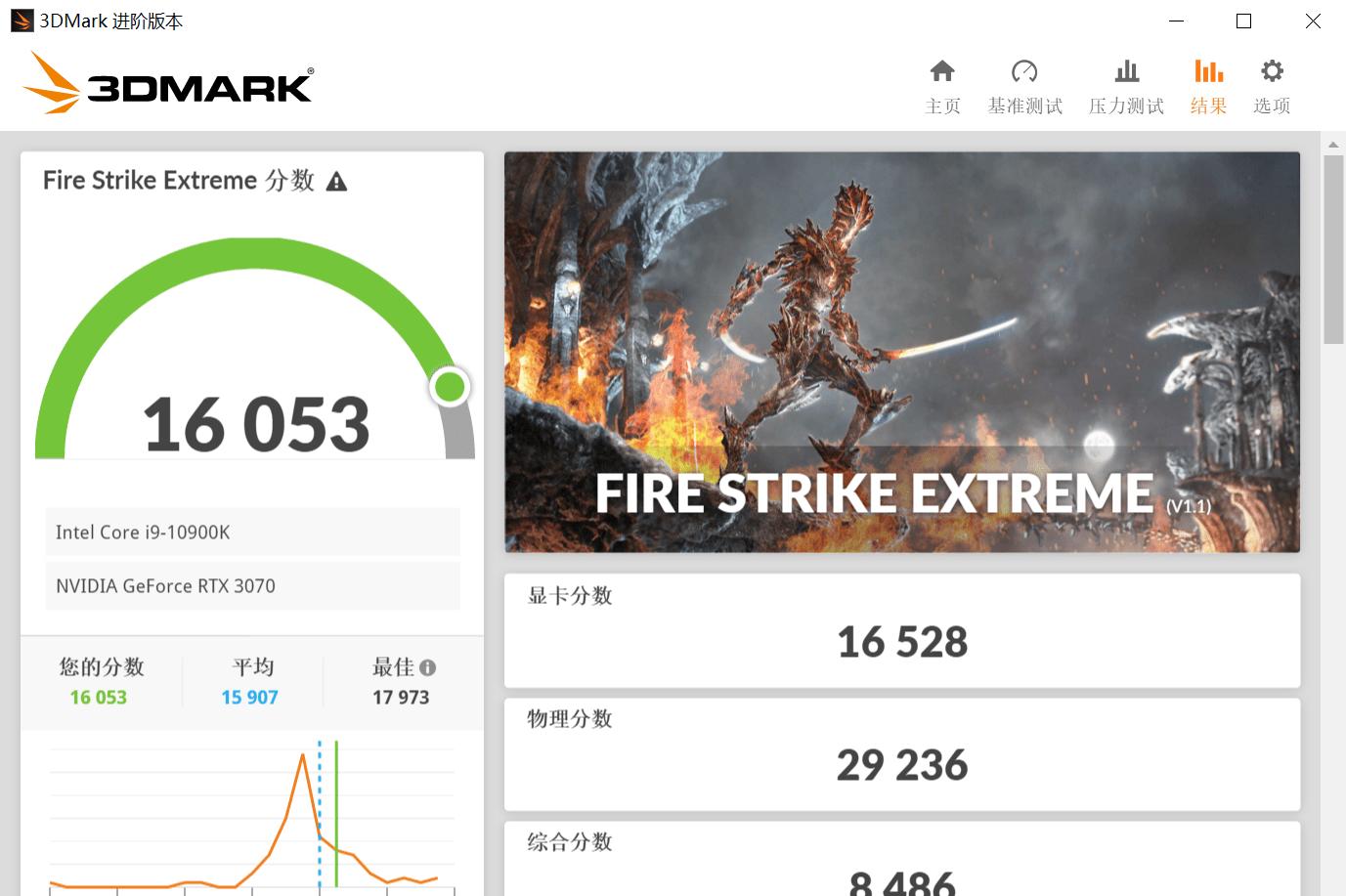
Task: Click the Fire Strike Extreme 分数 heading
Action: 179,181
